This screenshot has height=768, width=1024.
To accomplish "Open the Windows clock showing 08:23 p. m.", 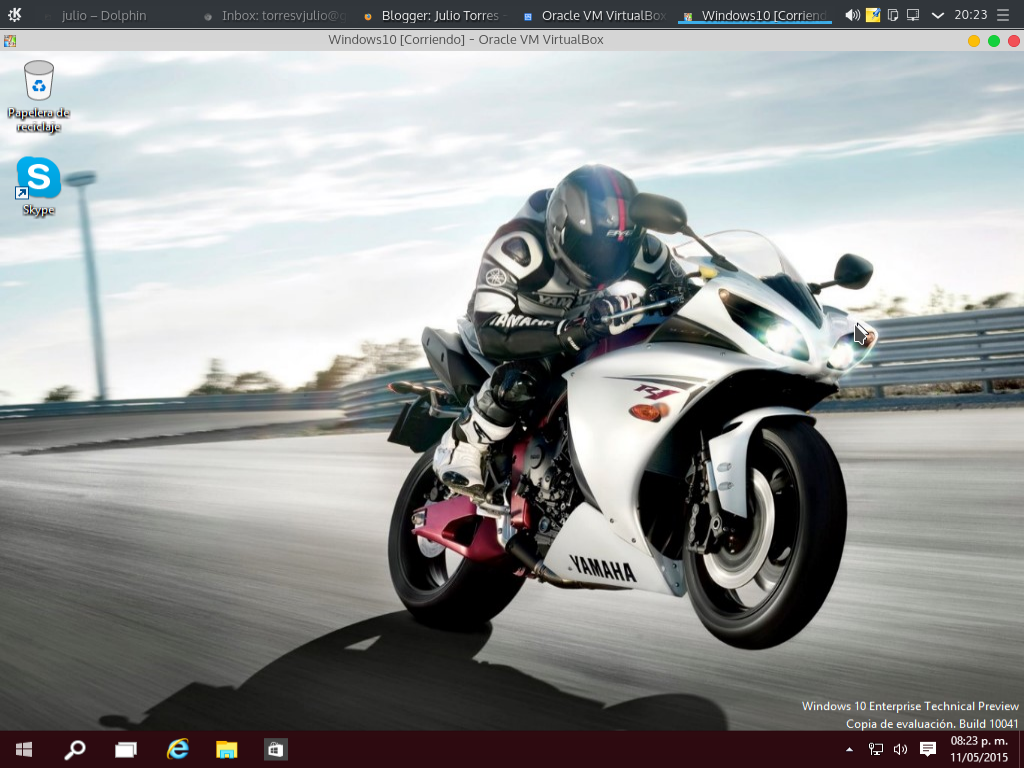I will click(979, 749).
